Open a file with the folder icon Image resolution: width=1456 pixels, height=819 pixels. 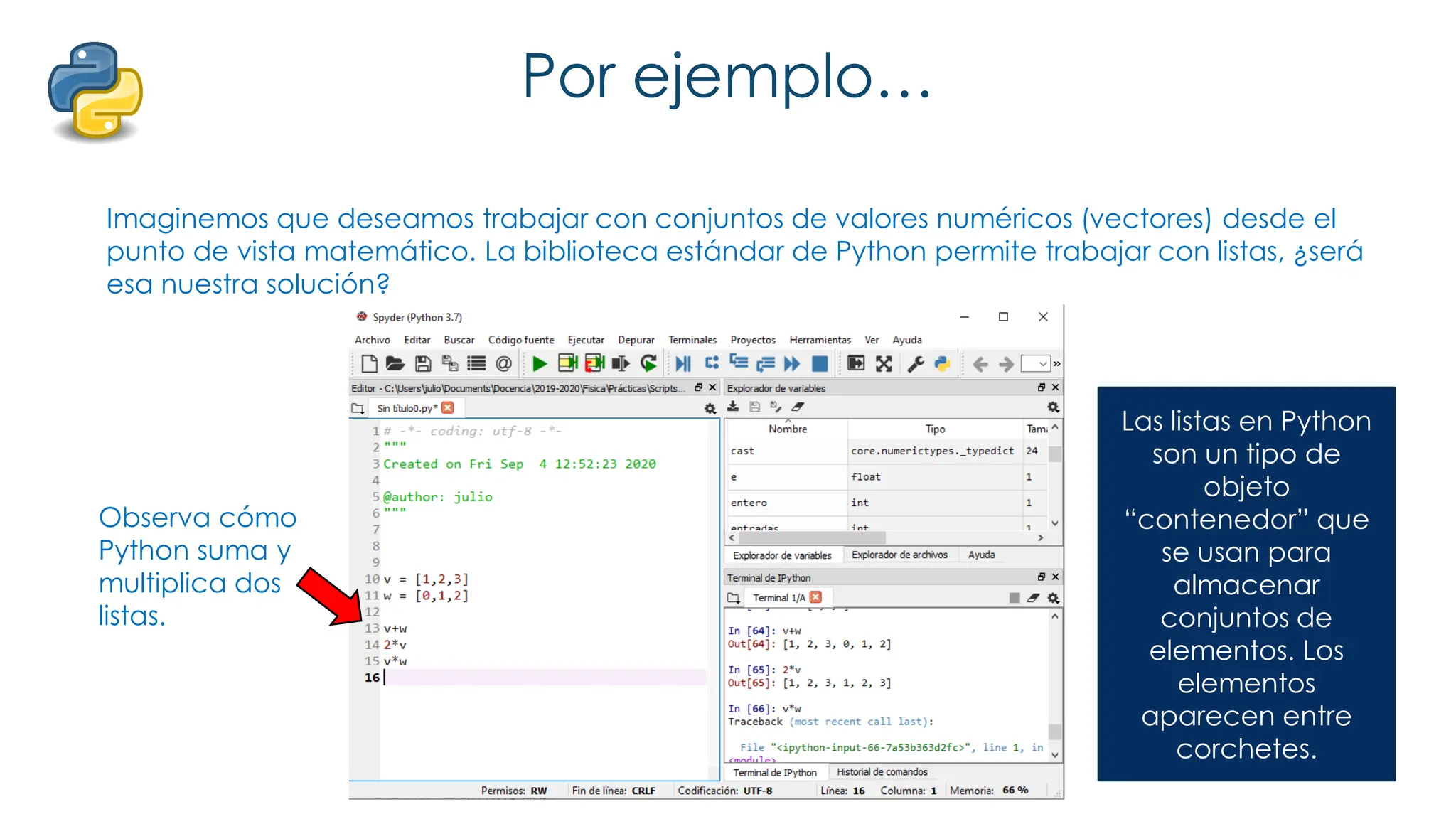[x=395, y=364]
